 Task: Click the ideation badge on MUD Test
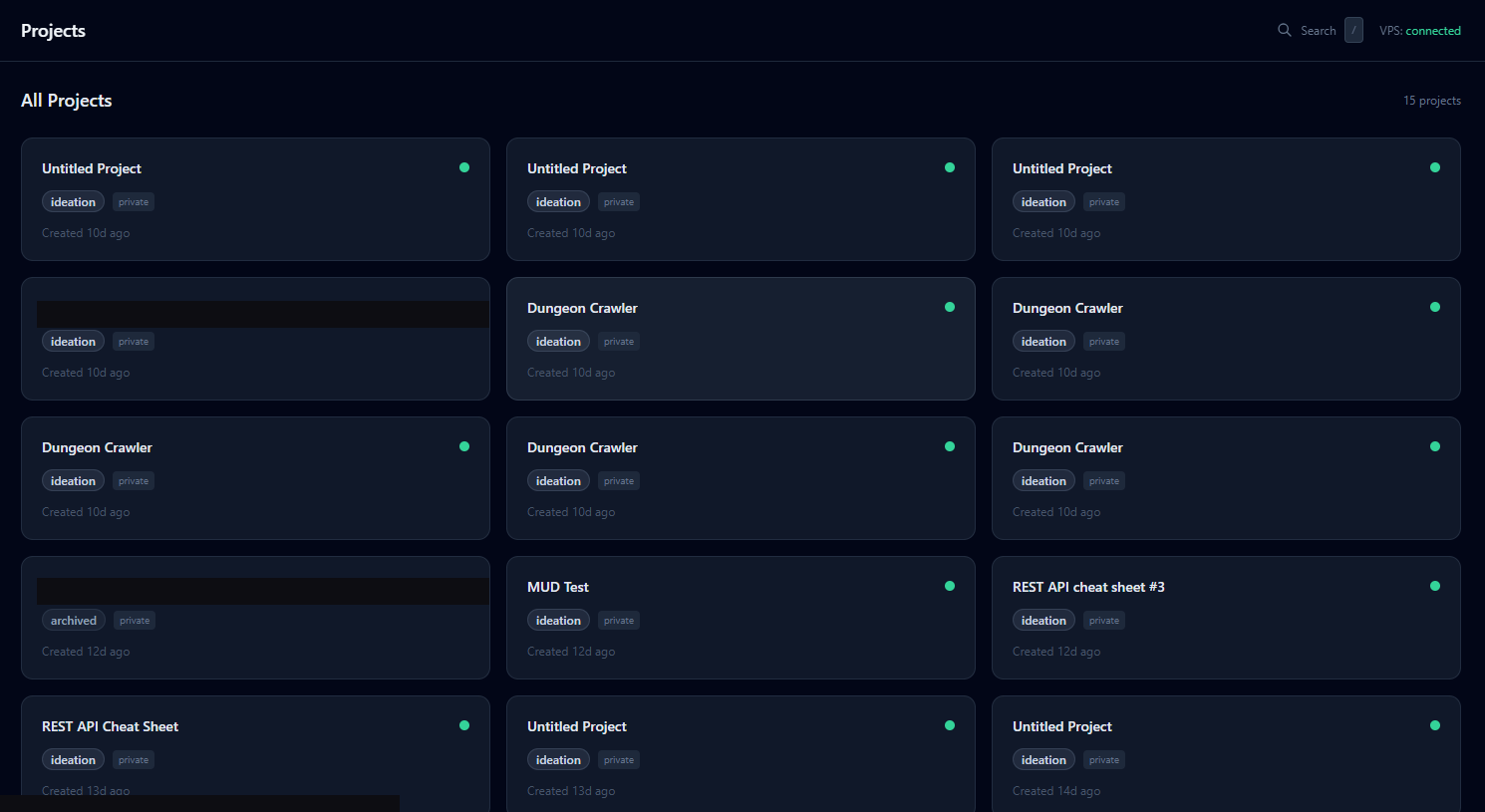558,621
